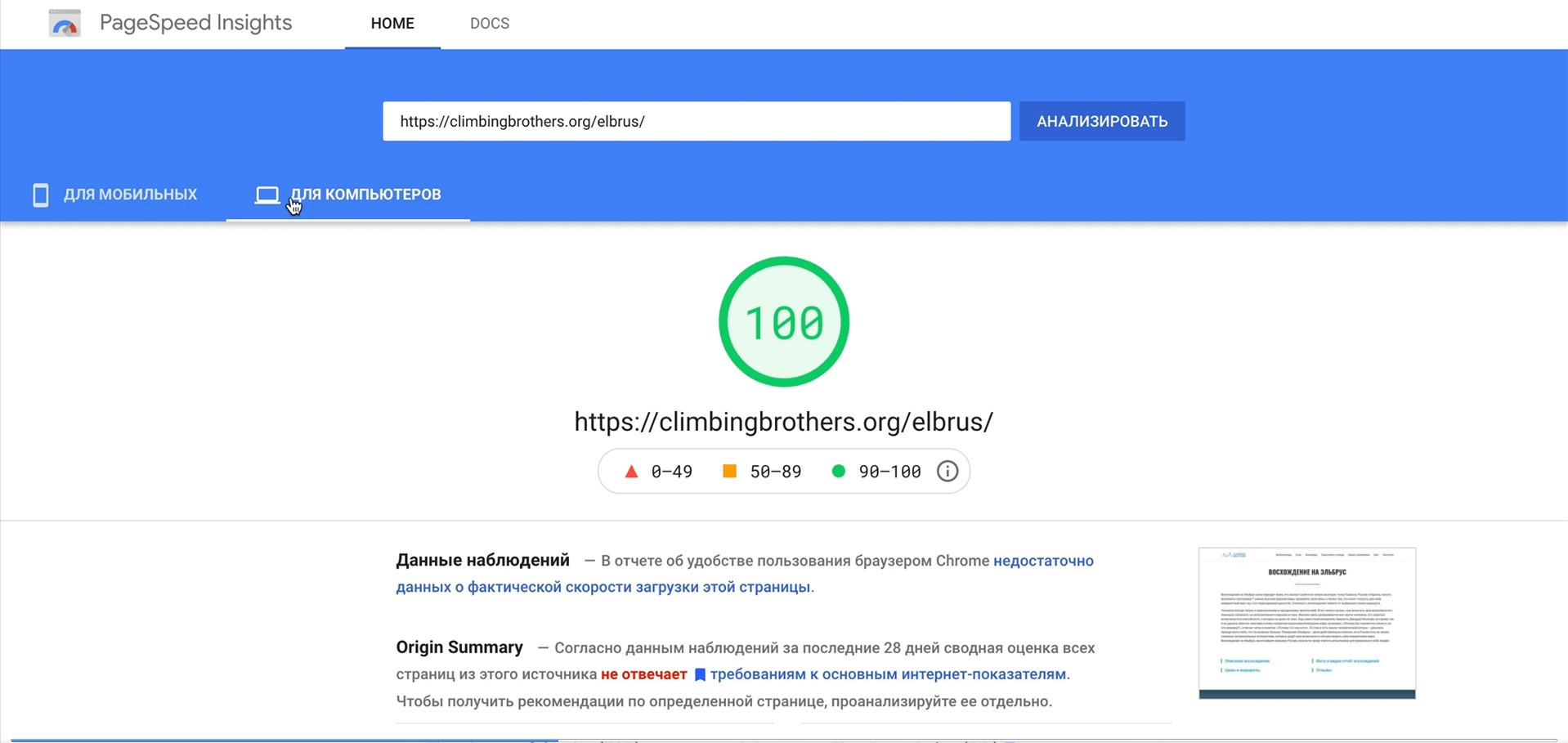Screen dimensions: 1568x743
Task: Click the blue bookmark icon in Origin Summary
Action: 700,675
